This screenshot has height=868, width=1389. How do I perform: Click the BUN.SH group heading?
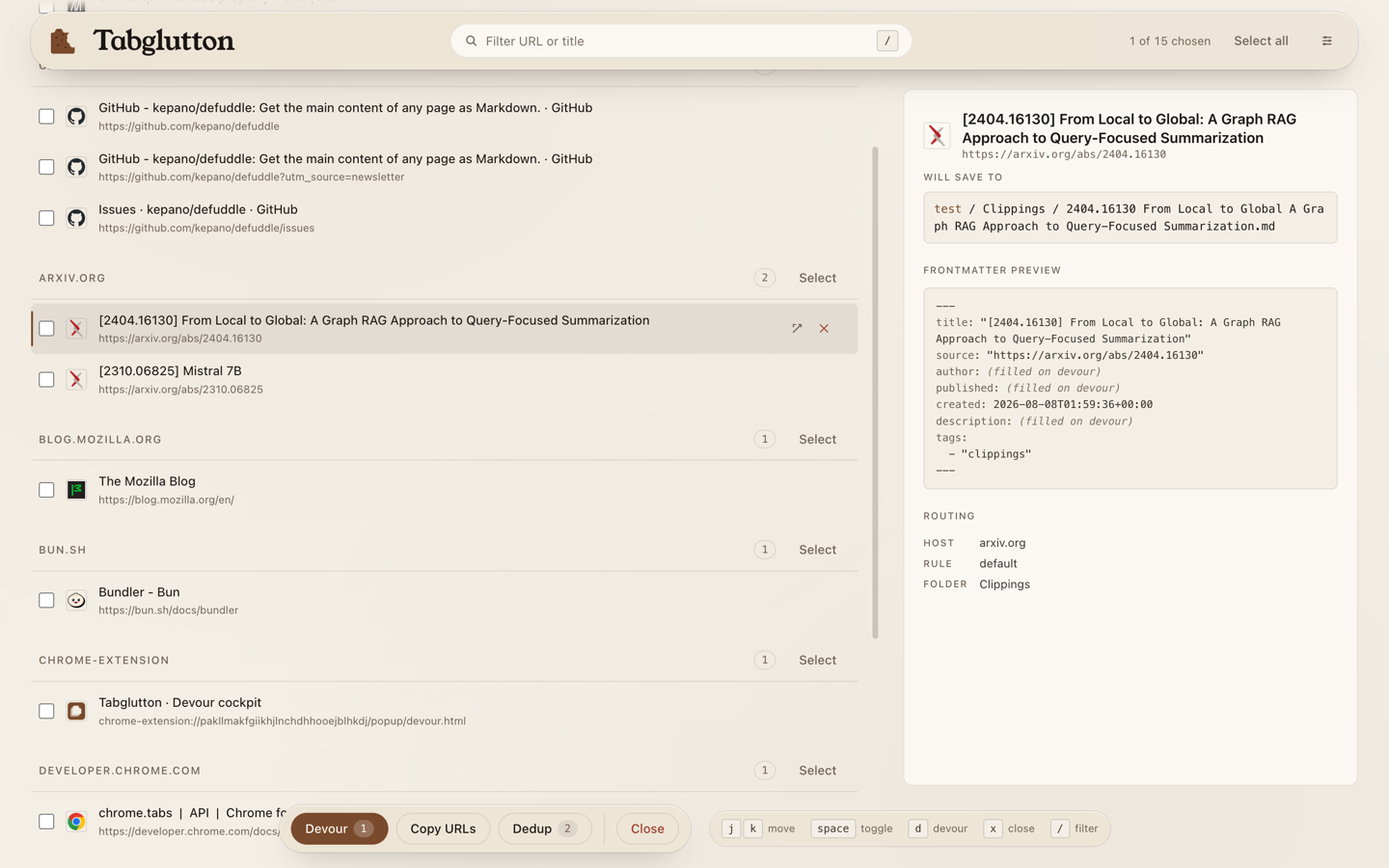(63, 550)
